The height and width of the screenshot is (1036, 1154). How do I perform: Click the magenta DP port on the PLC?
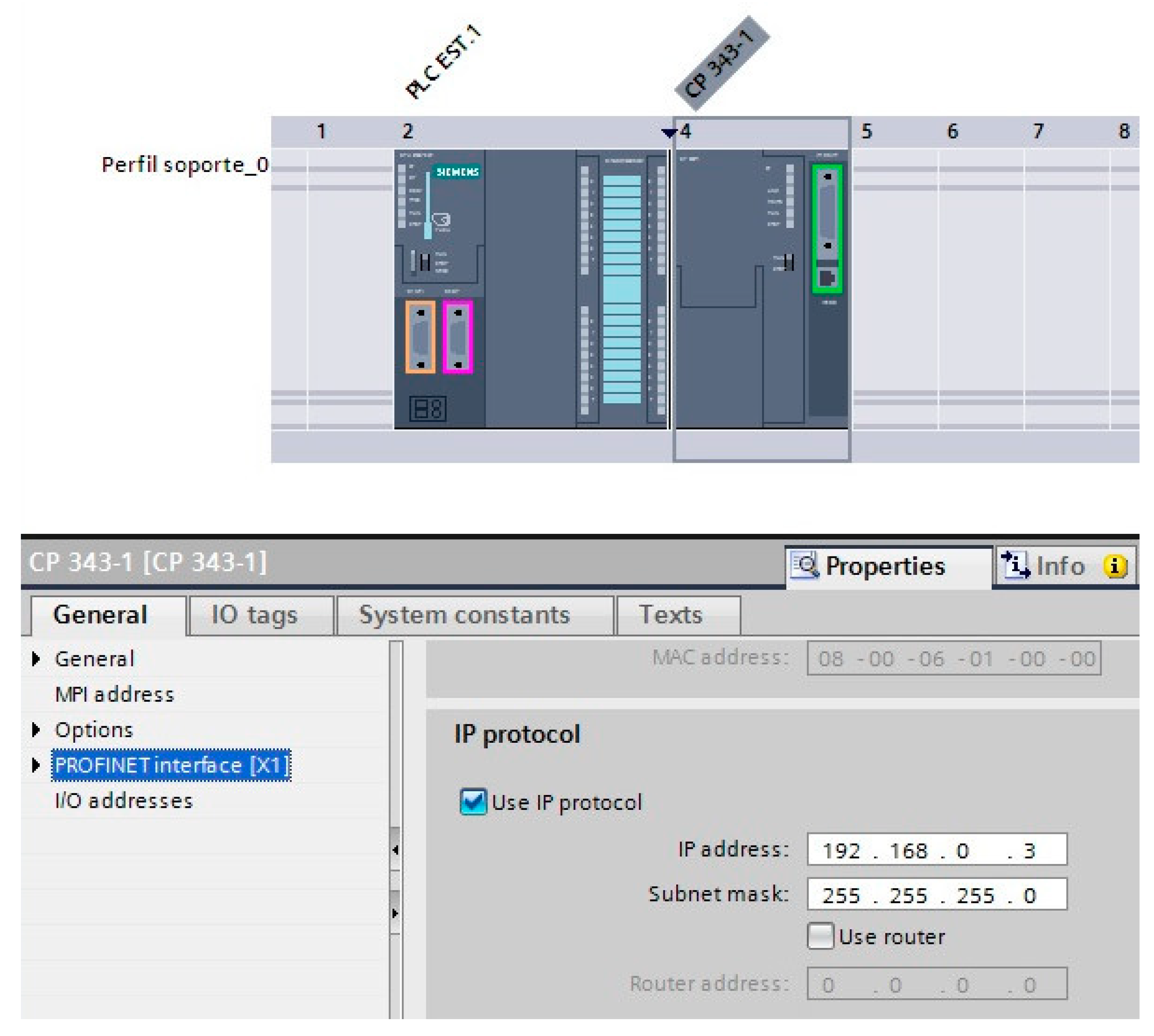point(457,337)
